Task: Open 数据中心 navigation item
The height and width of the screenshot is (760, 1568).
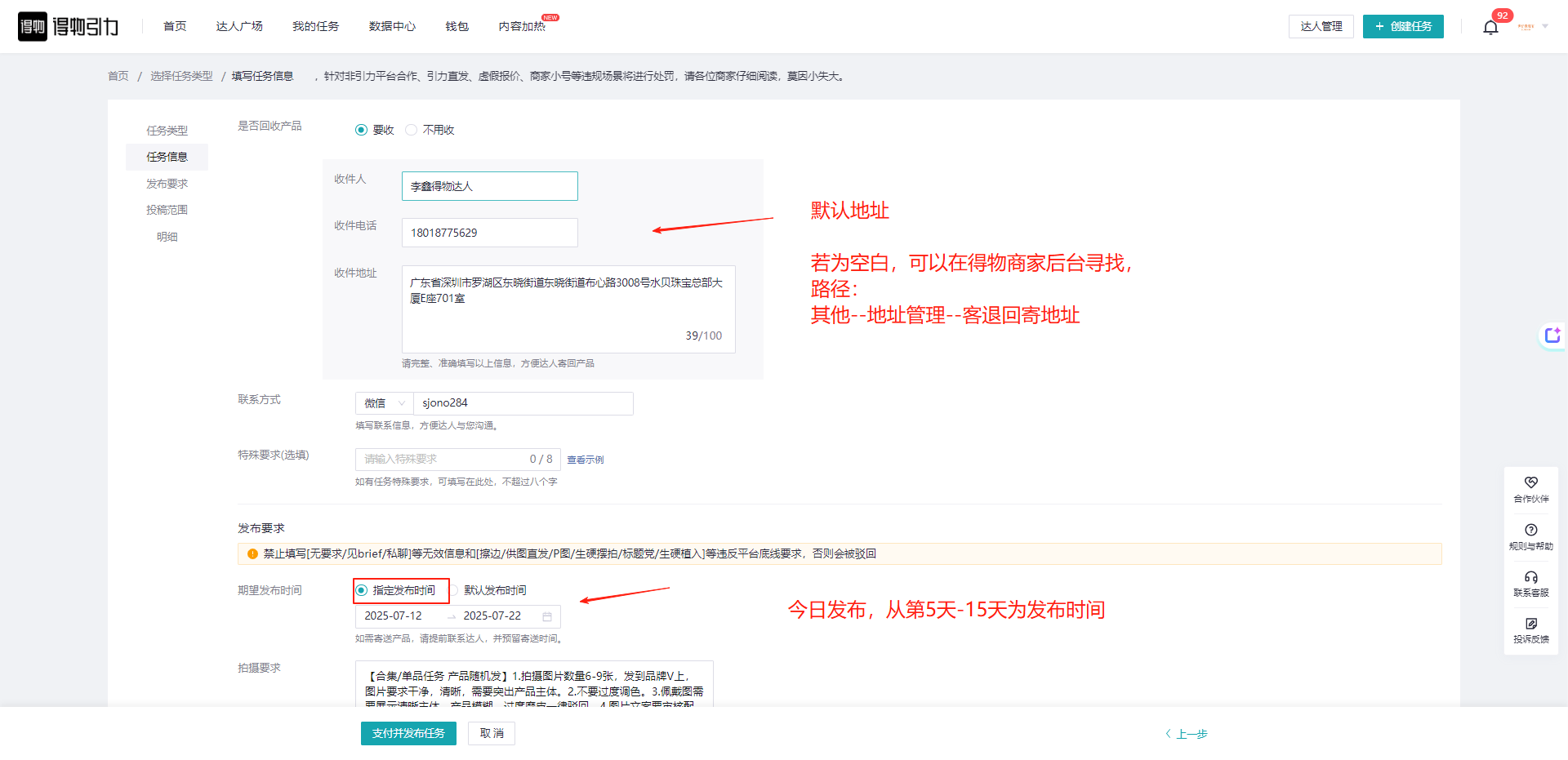Action: tap(392, 27)
